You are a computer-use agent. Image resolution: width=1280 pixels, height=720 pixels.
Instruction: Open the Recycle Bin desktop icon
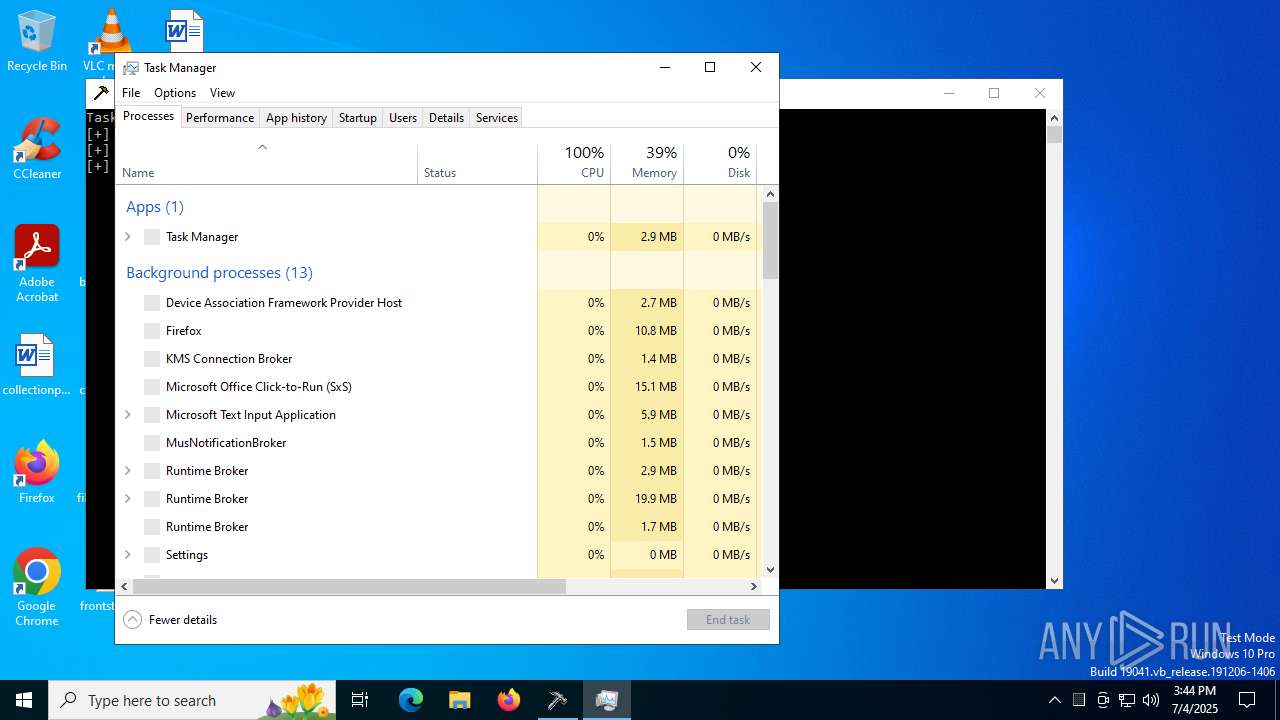[37, 41]
